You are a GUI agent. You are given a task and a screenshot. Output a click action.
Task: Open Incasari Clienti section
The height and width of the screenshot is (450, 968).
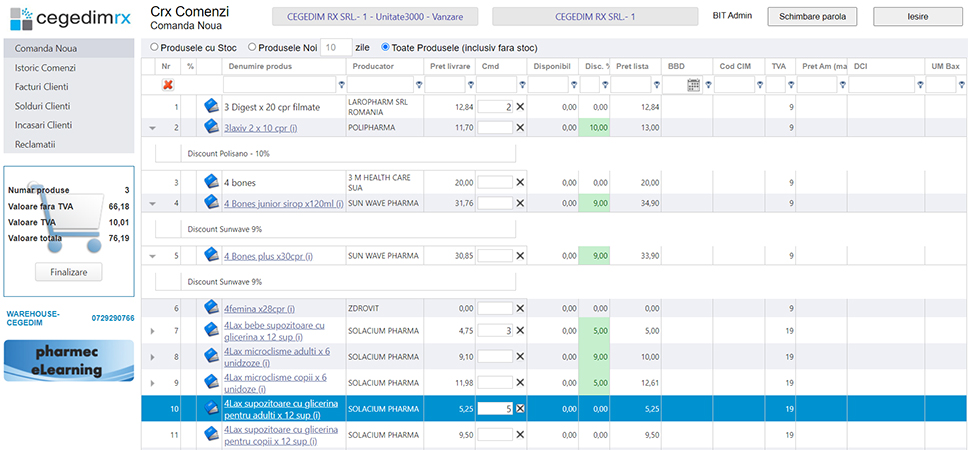pos(69,125)
